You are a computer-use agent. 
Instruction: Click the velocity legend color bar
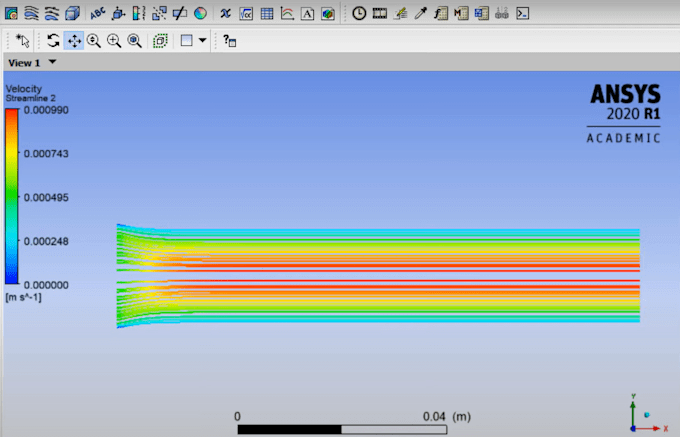pyautogui.click(x=12, y=196)
